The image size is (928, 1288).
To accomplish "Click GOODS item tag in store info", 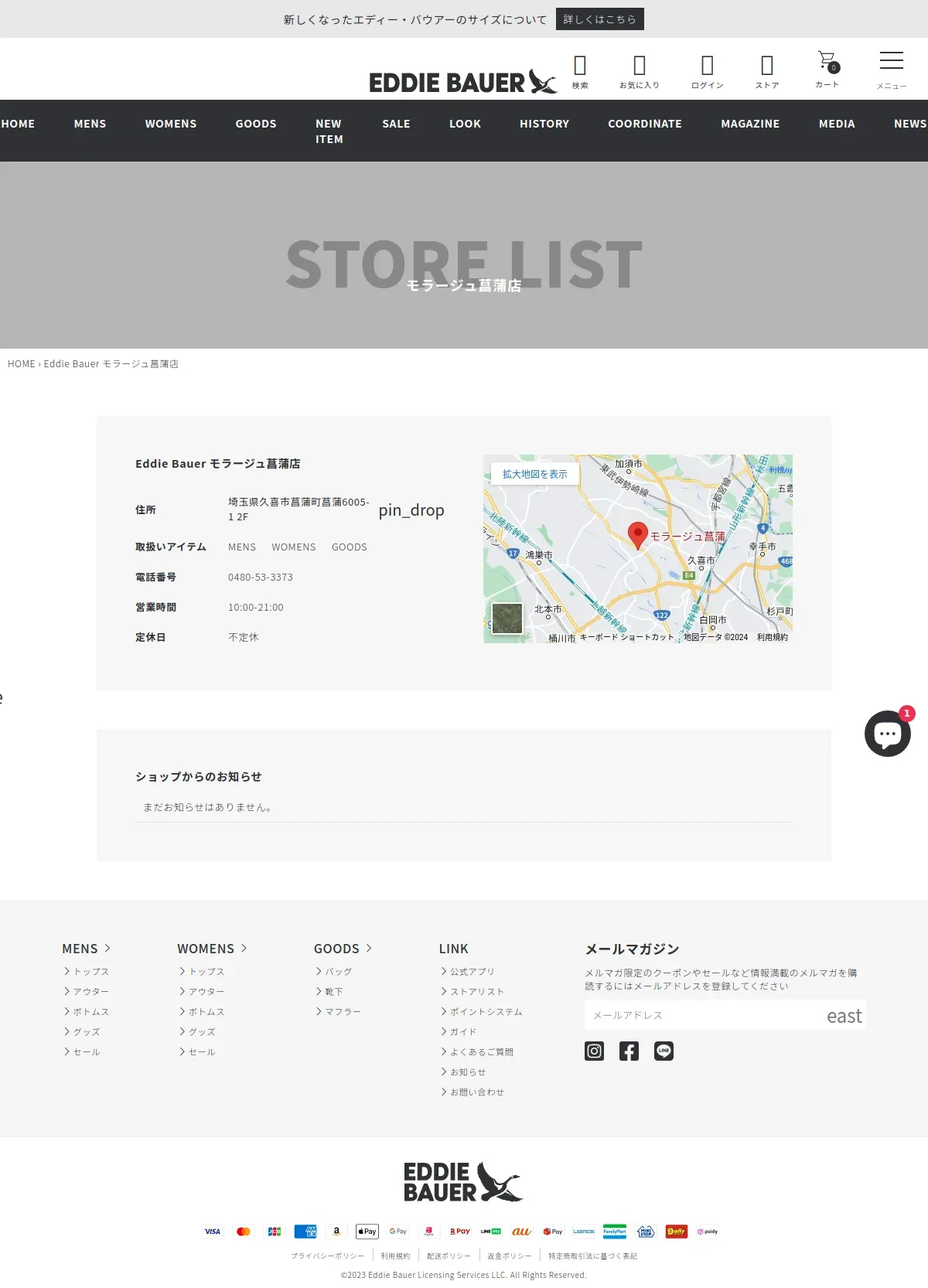I will pyautogui.click(x=350, y=547).
